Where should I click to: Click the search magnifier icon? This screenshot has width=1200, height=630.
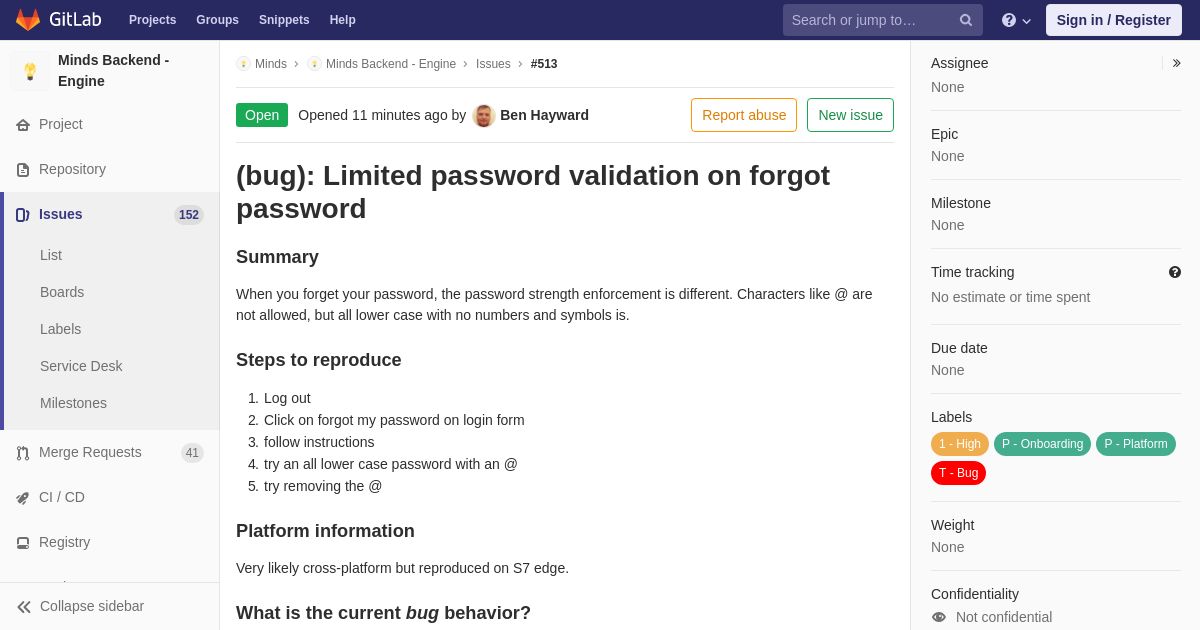pos(965,20)
